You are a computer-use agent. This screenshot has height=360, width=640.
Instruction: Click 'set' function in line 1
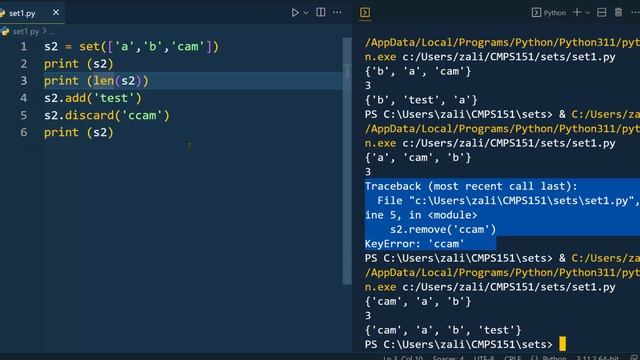pos(89,47)
